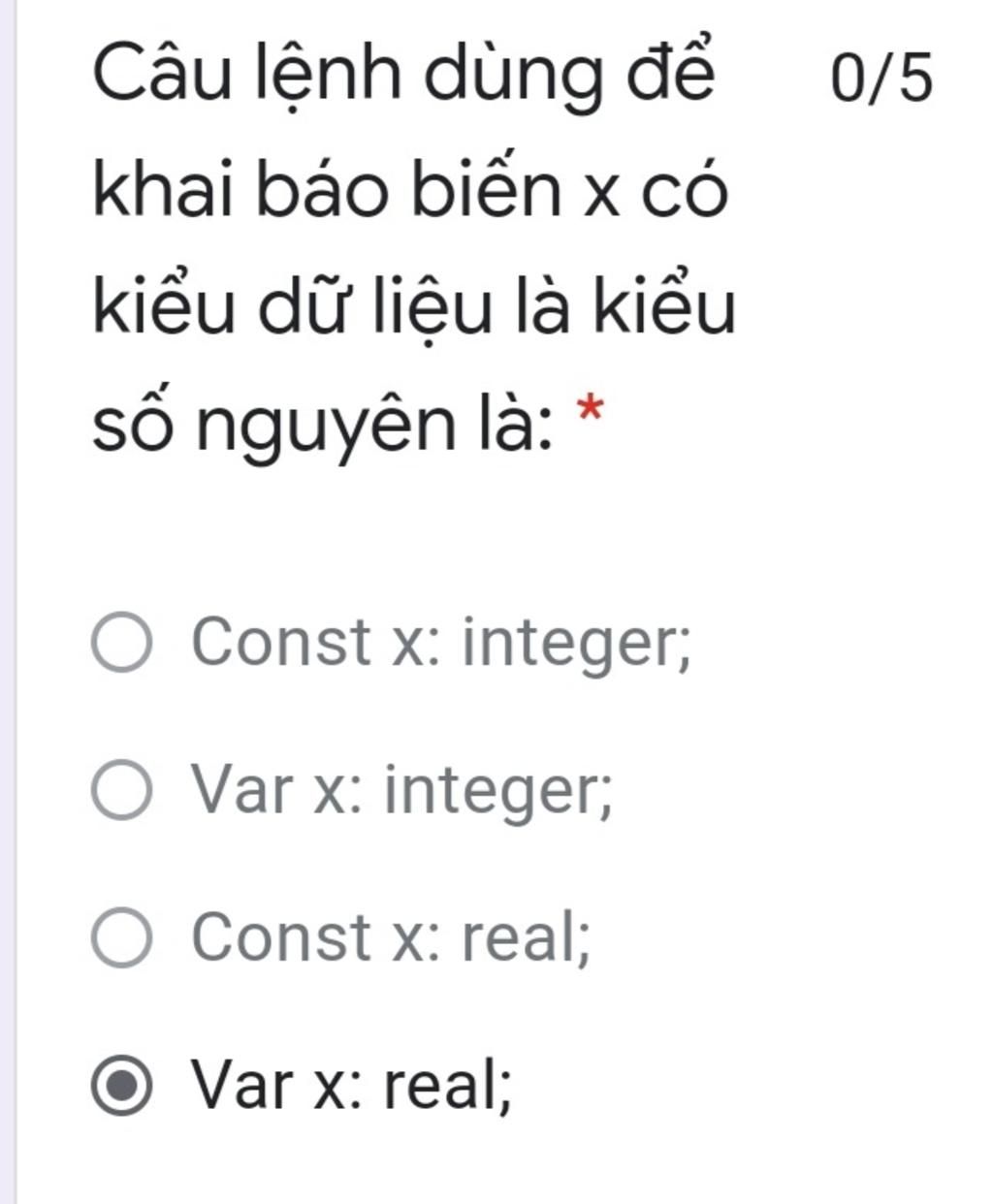The width and height of the screenshot is (993, 1204).
Task: Click the red required asterisk
Action: (590, 410)
